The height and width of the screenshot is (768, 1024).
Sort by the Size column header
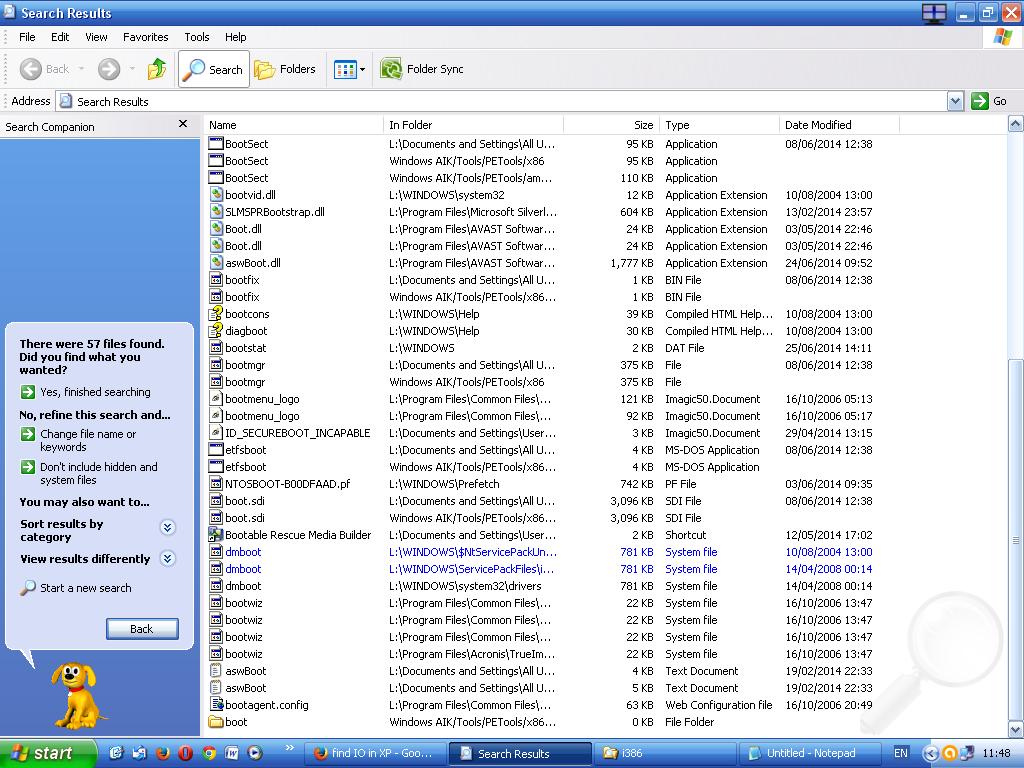point(611,125)
